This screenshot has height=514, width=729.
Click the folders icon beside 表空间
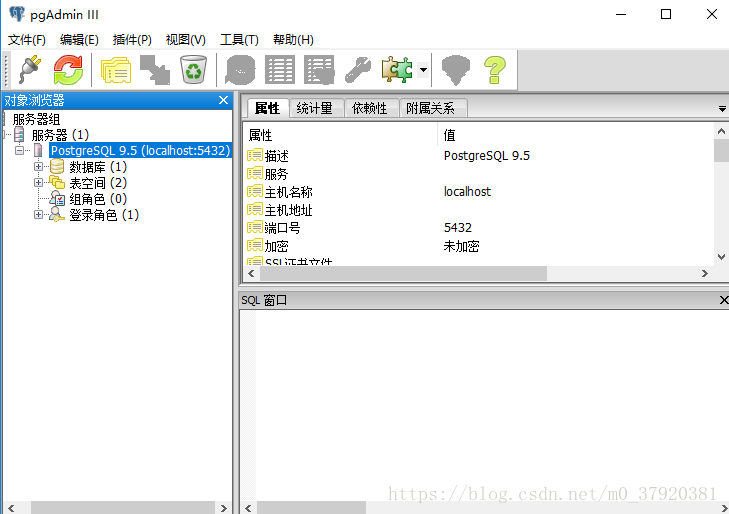pyautogui.click(x=57, y=183)
